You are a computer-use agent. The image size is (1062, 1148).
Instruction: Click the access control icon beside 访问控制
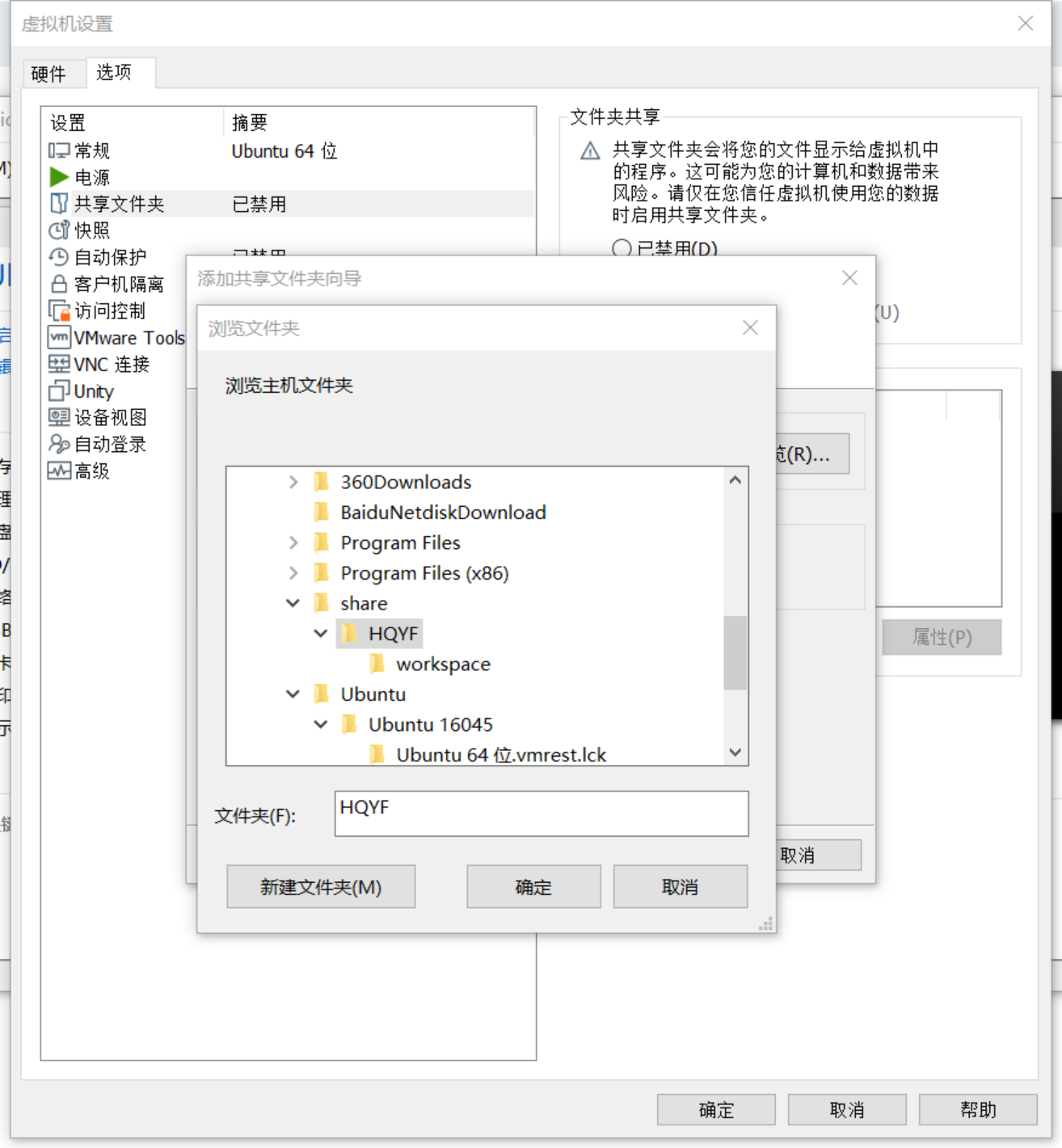click(x=59, y=310)
